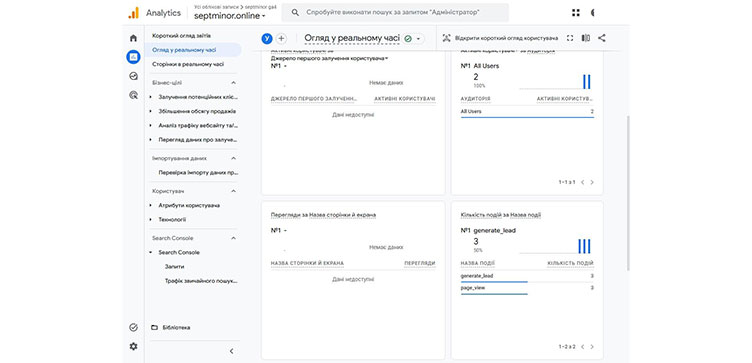Open septminor.online property selector dropdown
The width and height of the screenshot is (752, 363).
[230, 16]
